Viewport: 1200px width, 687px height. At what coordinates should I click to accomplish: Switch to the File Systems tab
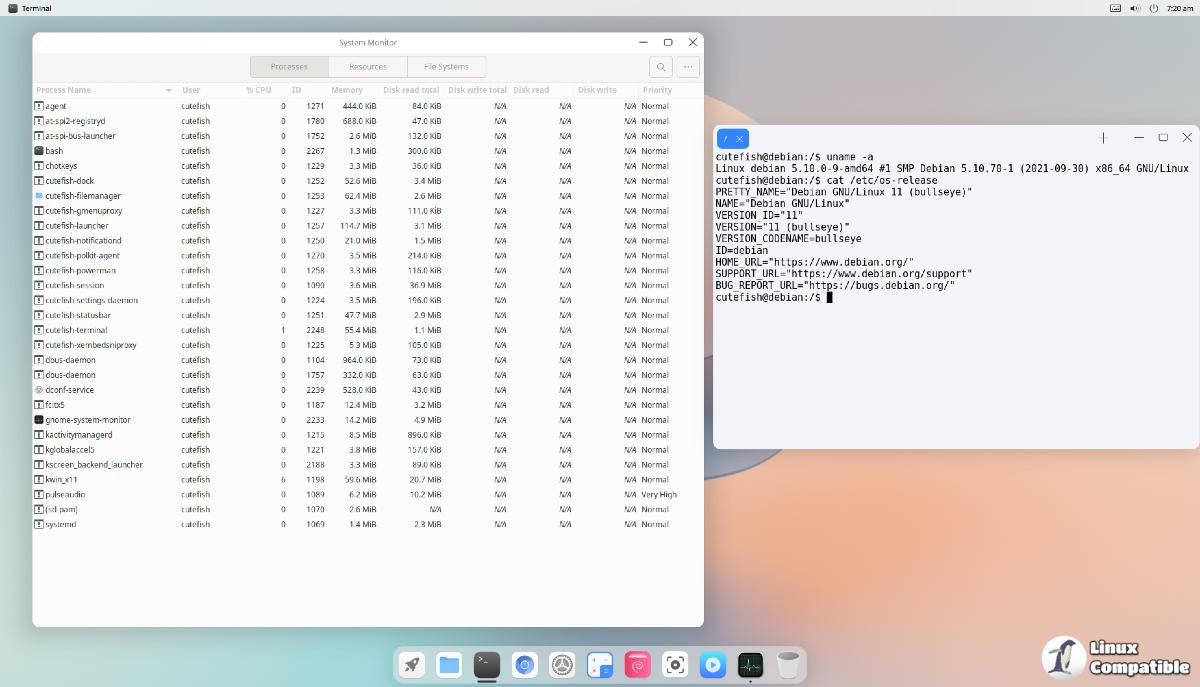[446, 67]
